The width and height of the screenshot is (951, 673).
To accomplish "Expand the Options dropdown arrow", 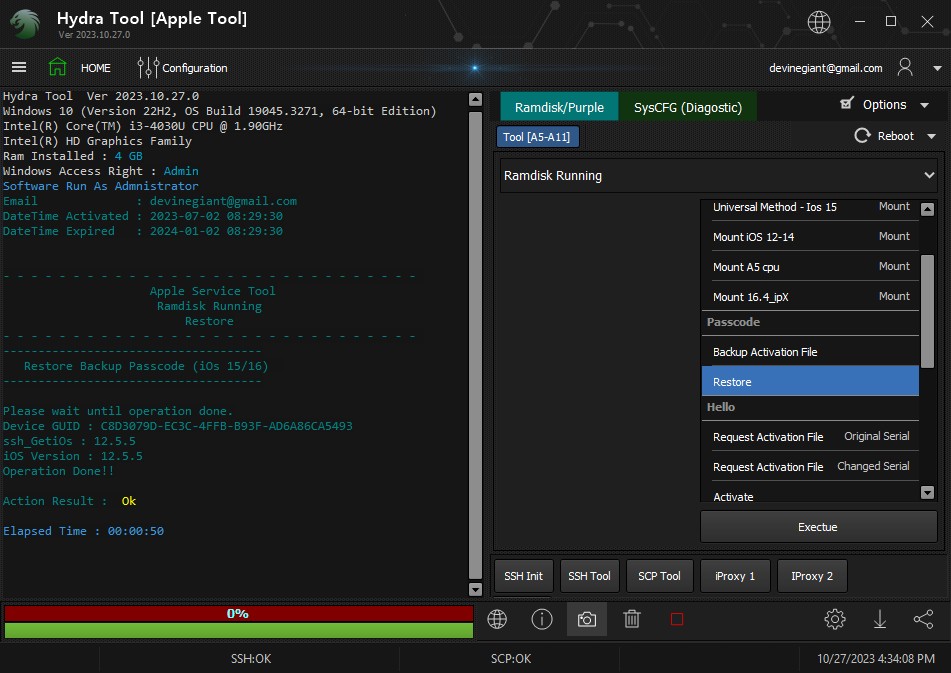I will click(924, 105).
